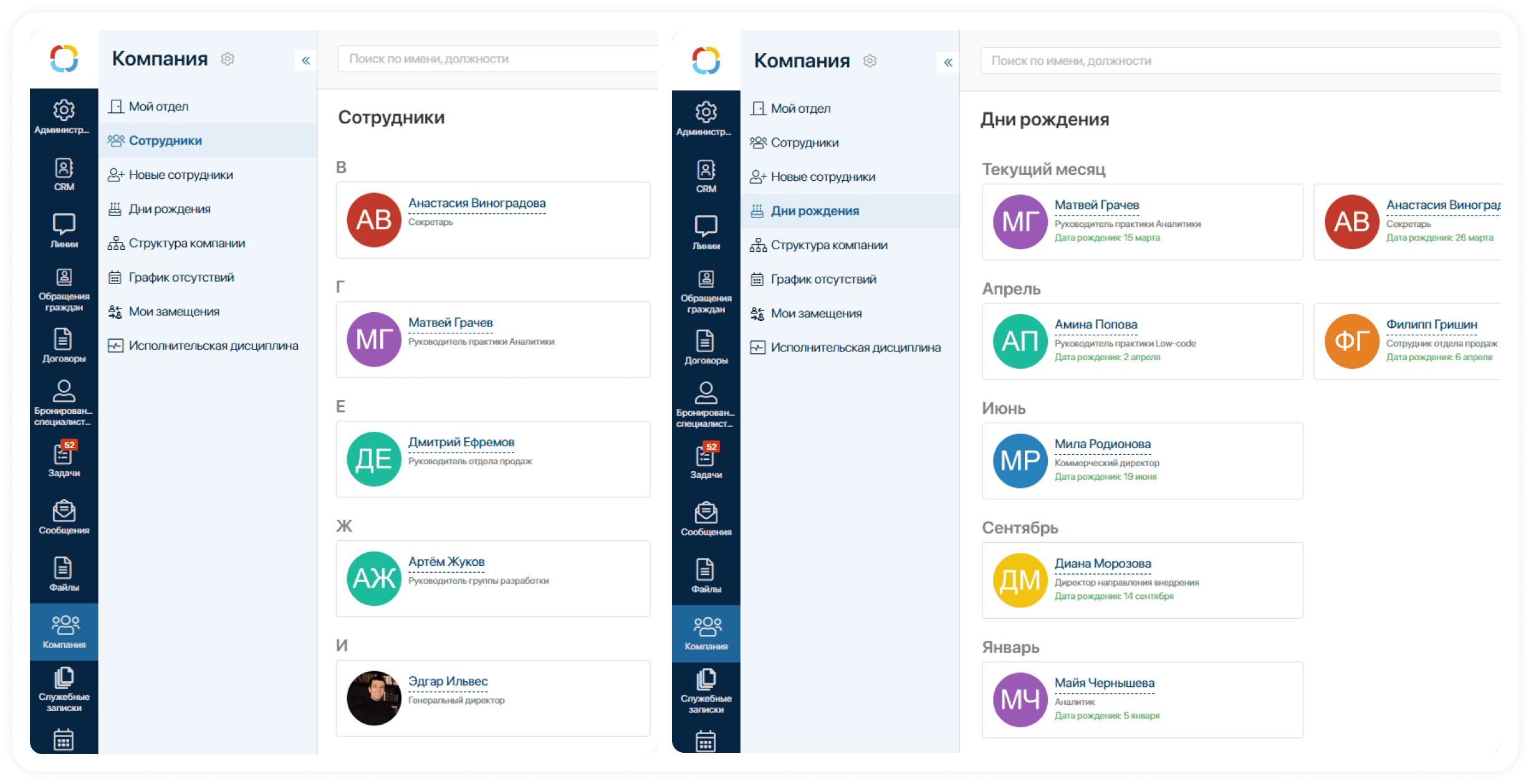Select Новые сотрудники in left panel menu
The width and height of the screenshot is (1531, 784).
click(180, 174)
